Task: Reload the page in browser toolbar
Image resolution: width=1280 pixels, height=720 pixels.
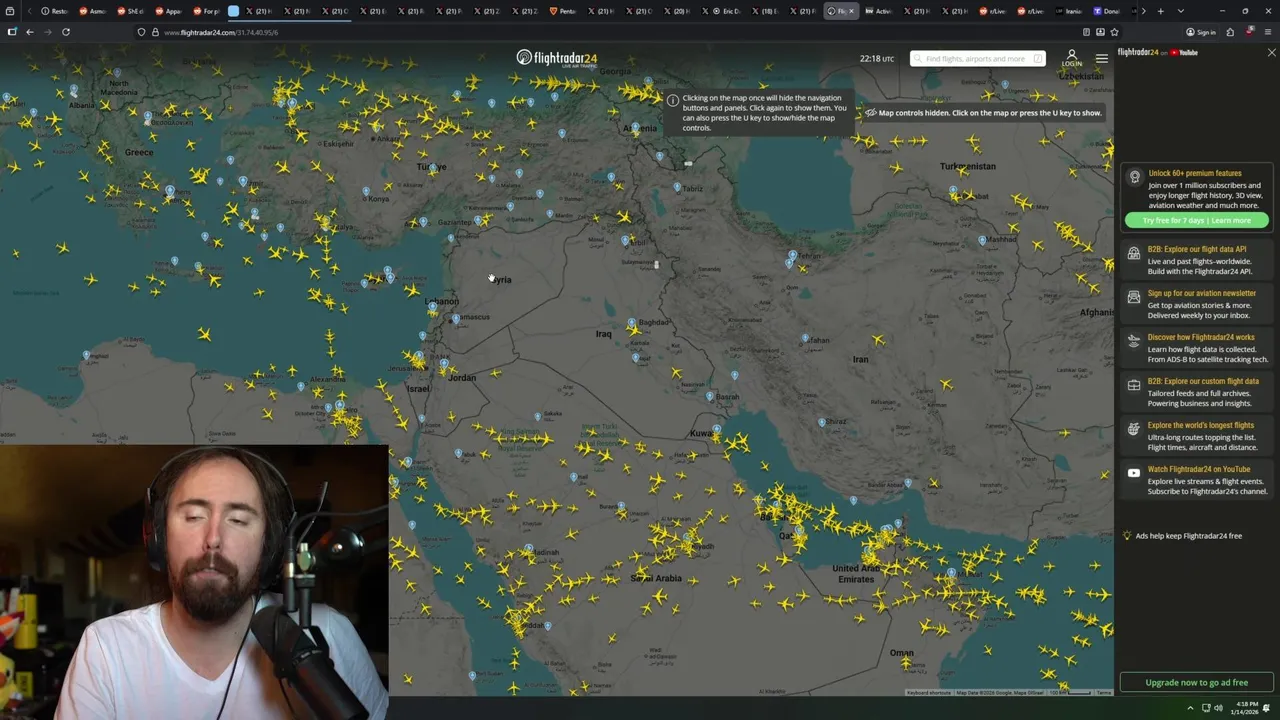Action: (66, 32)
